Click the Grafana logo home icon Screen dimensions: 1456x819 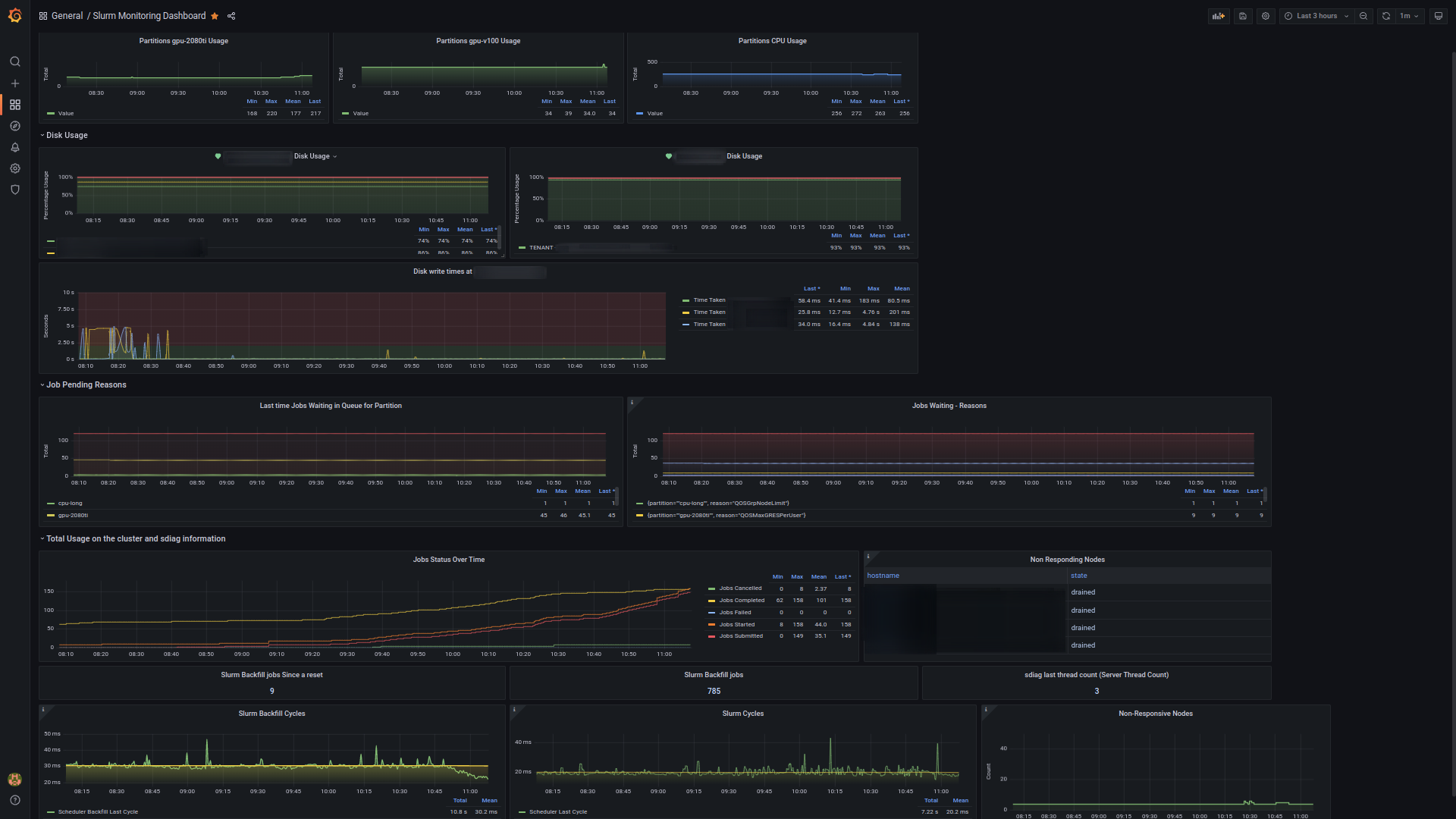pos(14,15)
